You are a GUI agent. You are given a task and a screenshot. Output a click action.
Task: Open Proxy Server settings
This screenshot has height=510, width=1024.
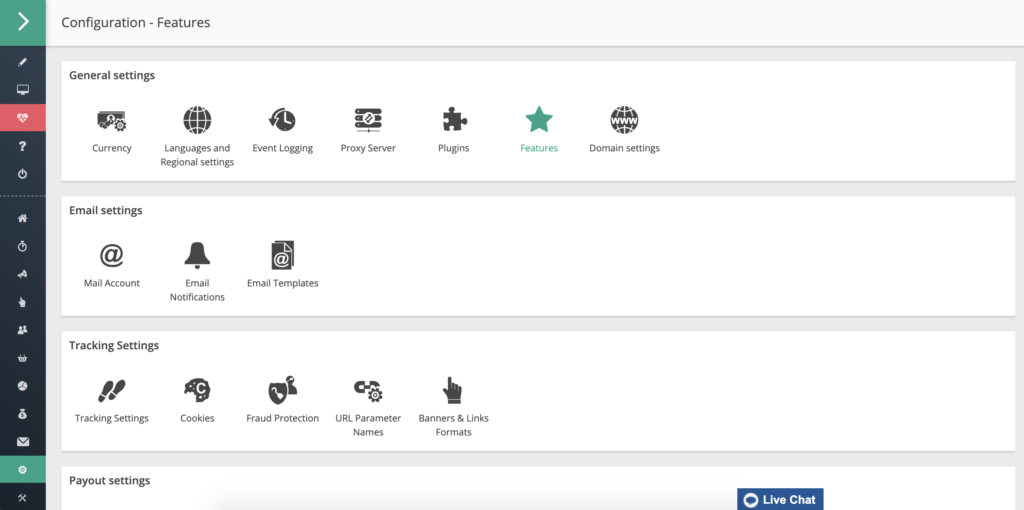click(x=368, y=121)
